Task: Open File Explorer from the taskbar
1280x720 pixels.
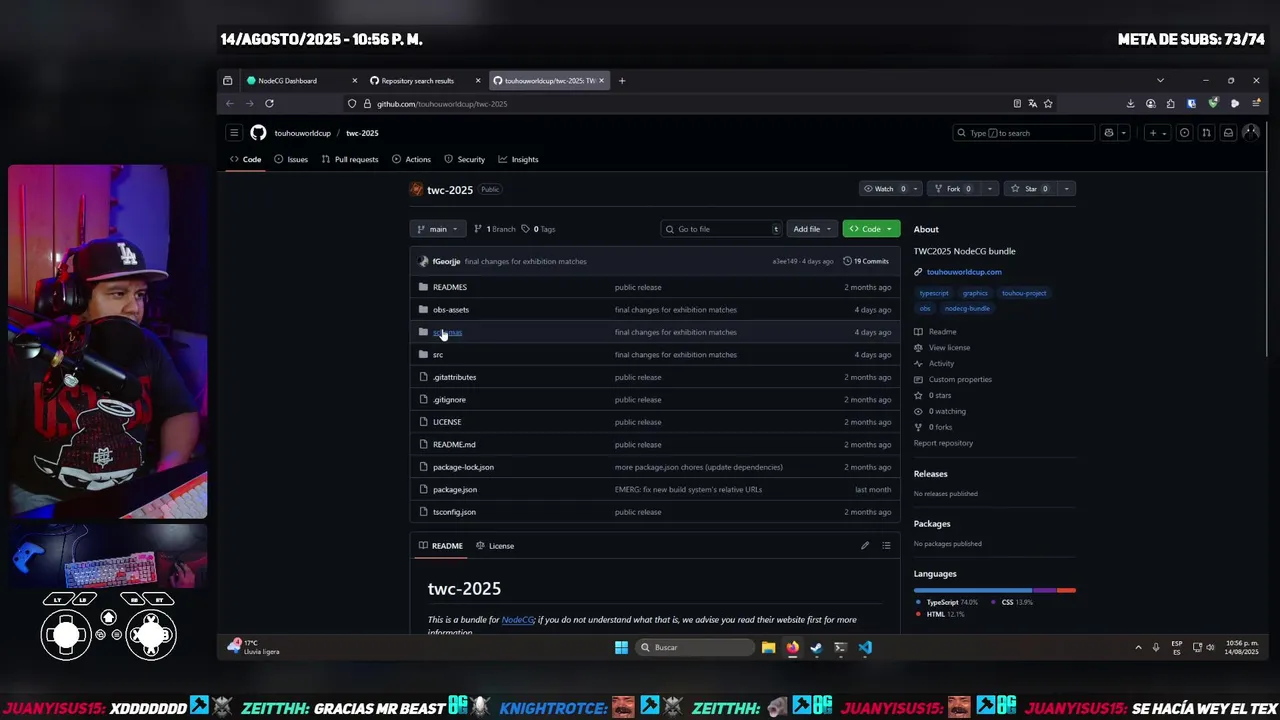Action: 768,647
